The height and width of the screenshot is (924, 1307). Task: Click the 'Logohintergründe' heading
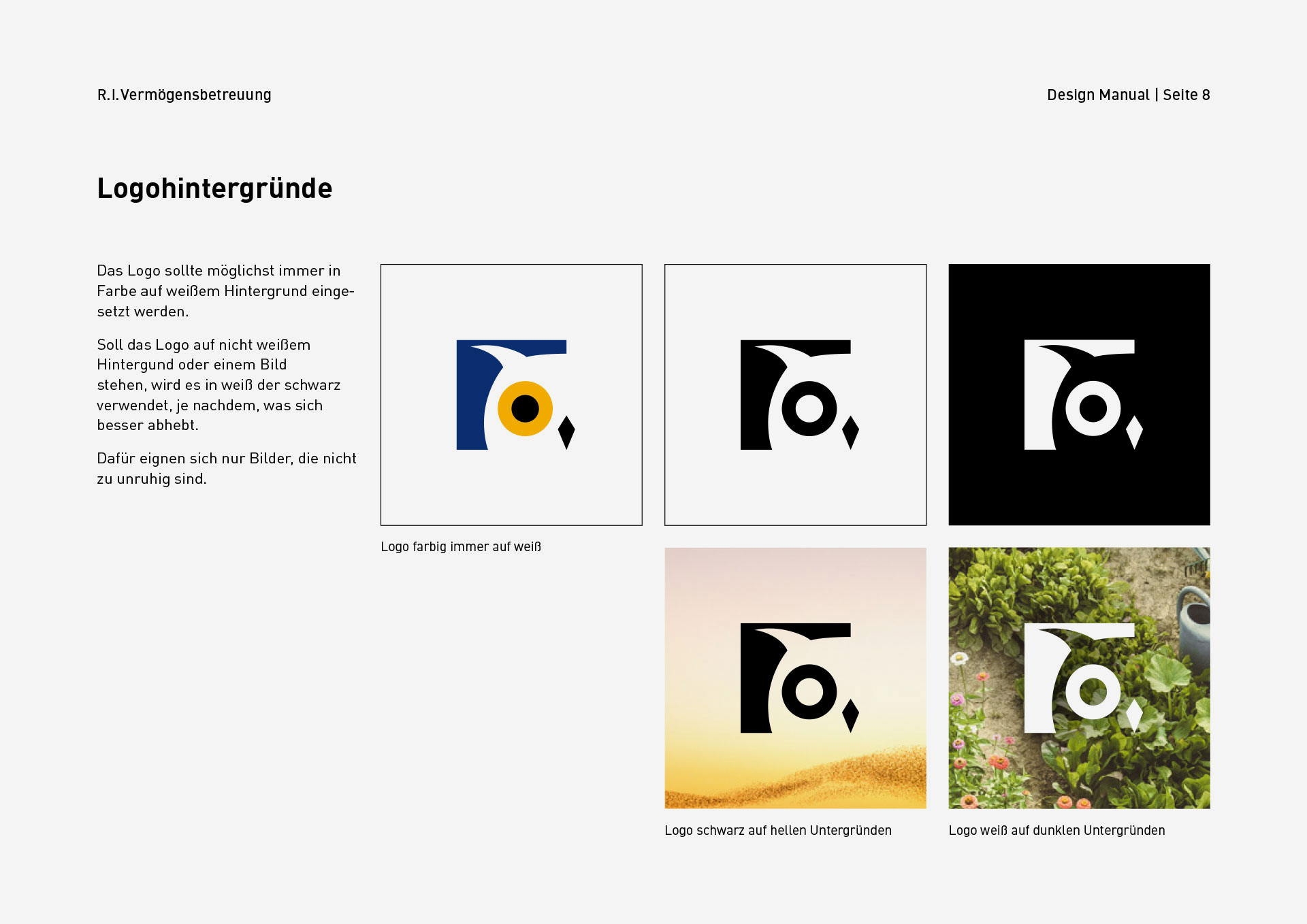214,188
